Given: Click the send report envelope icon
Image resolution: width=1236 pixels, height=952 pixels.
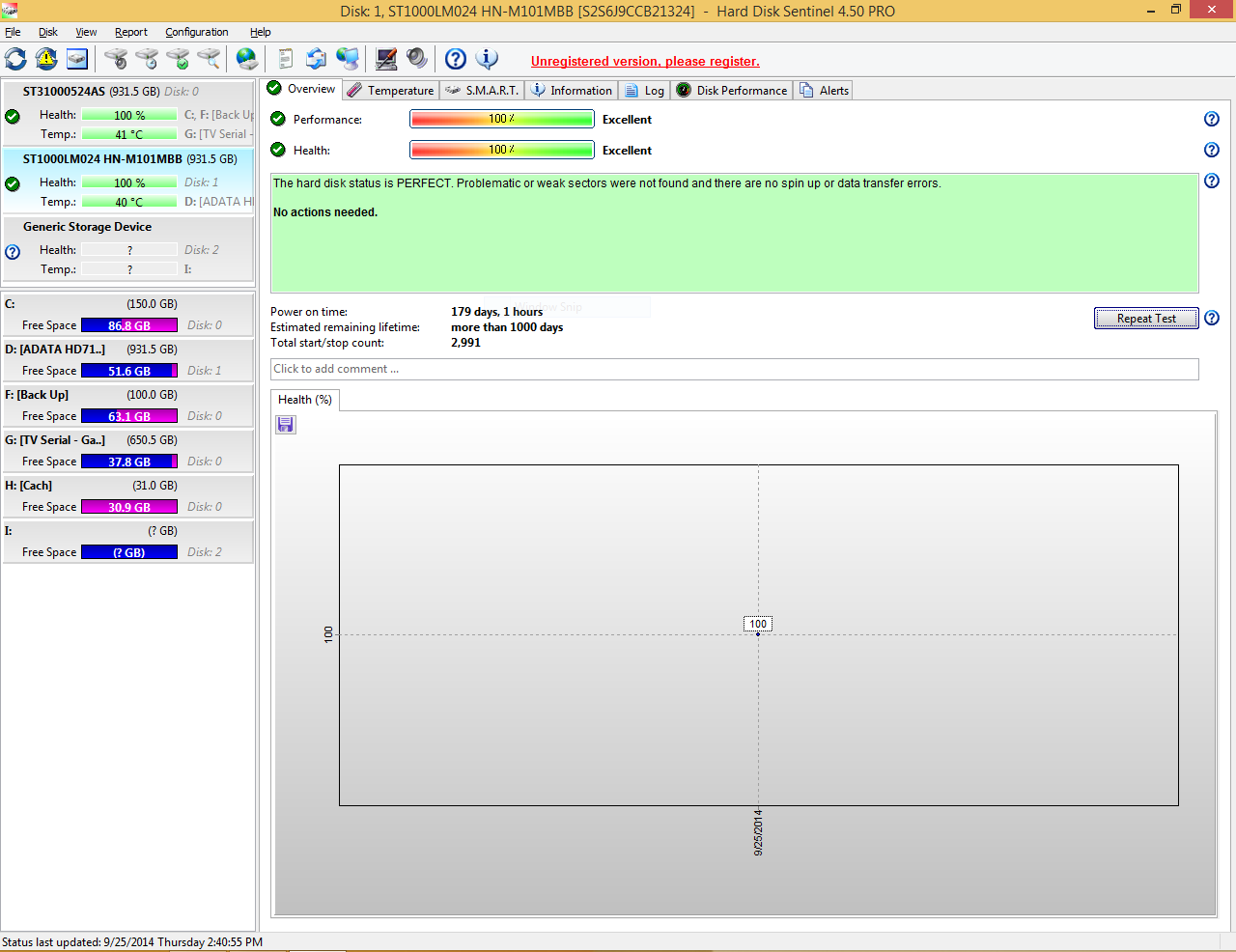Looking at the screenshot, I should [316, 59].
